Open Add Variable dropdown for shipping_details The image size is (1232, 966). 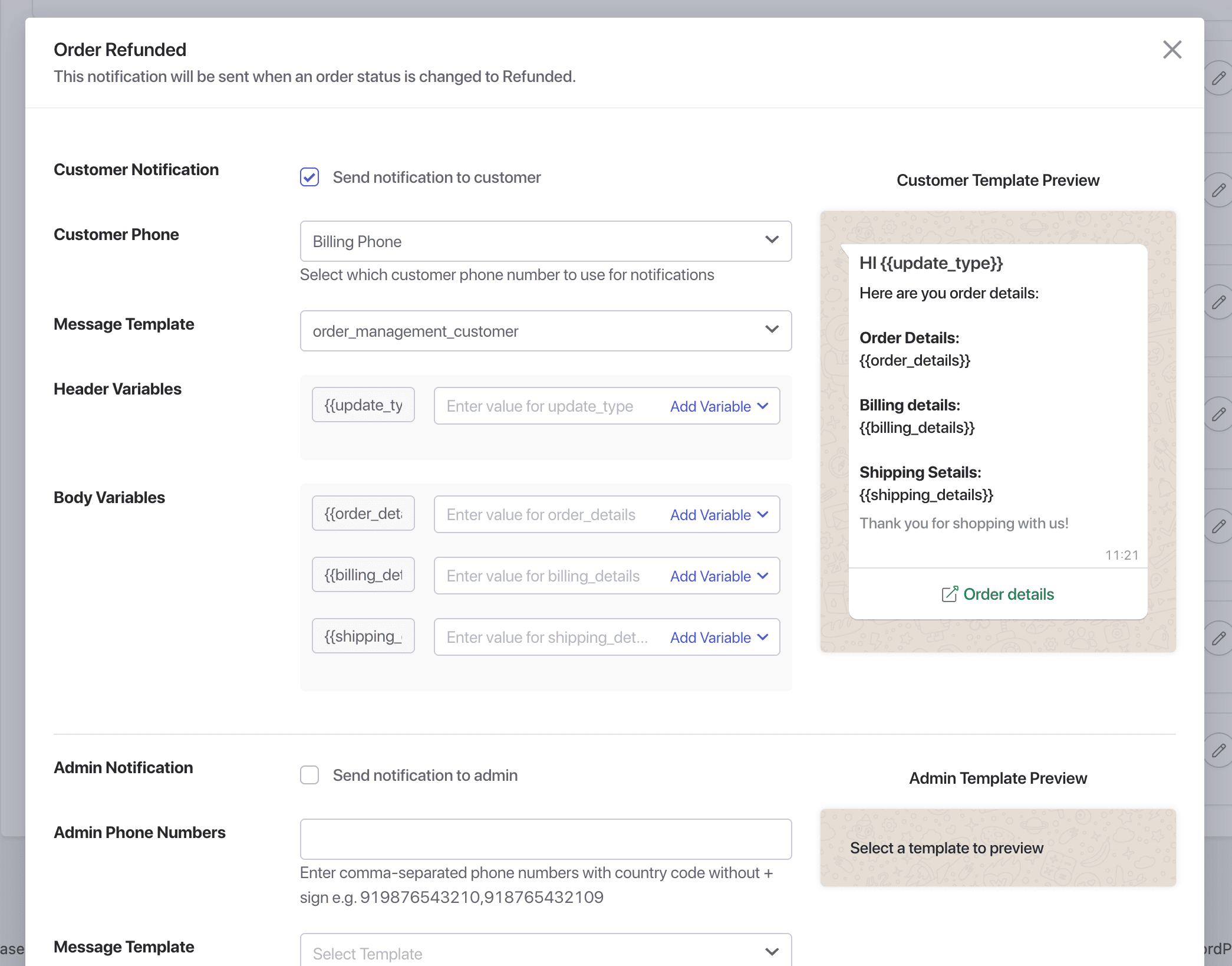[719, 637]
